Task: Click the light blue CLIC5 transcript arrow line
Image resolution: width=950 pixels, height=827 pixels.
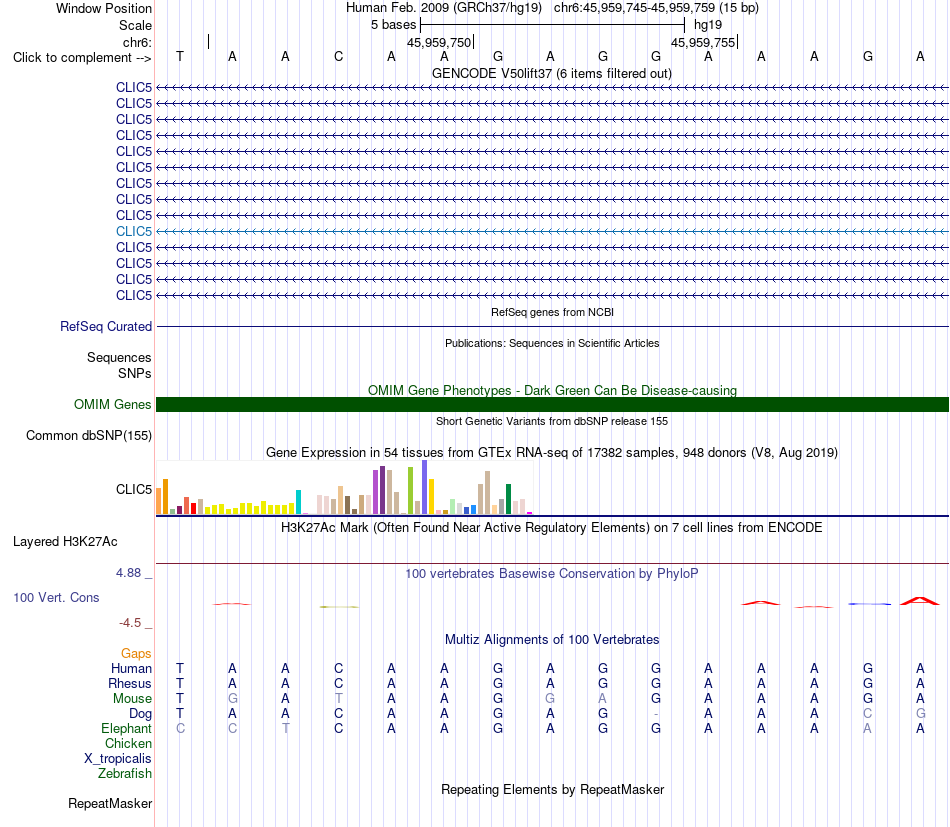Action: click(x=552, y=231)
